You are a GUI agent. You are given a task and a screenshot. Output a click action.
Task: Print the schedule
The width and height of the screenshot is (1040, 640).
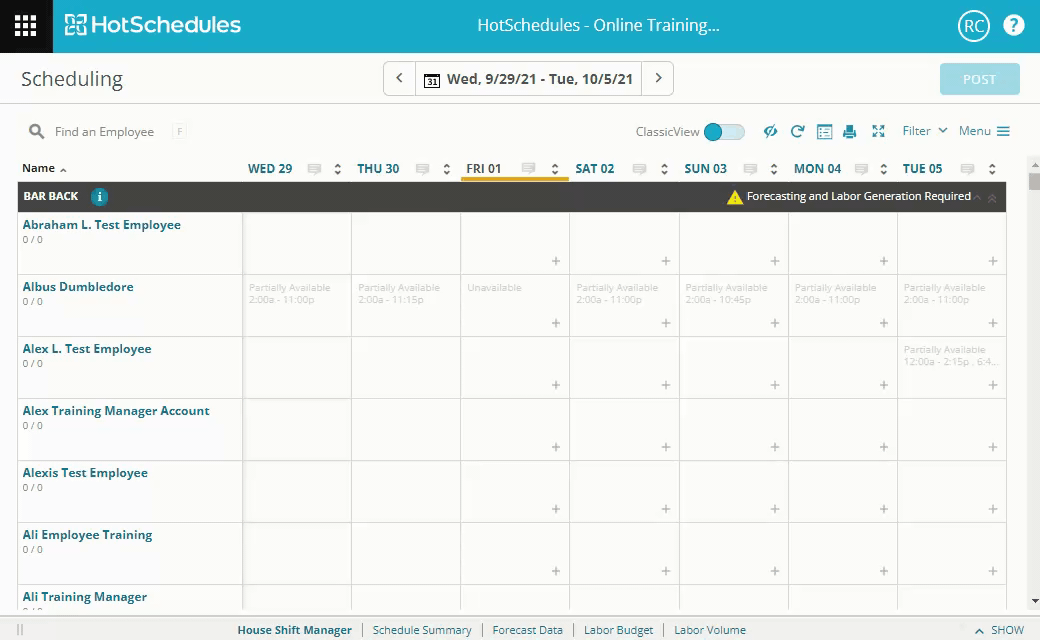click(849, 132)
